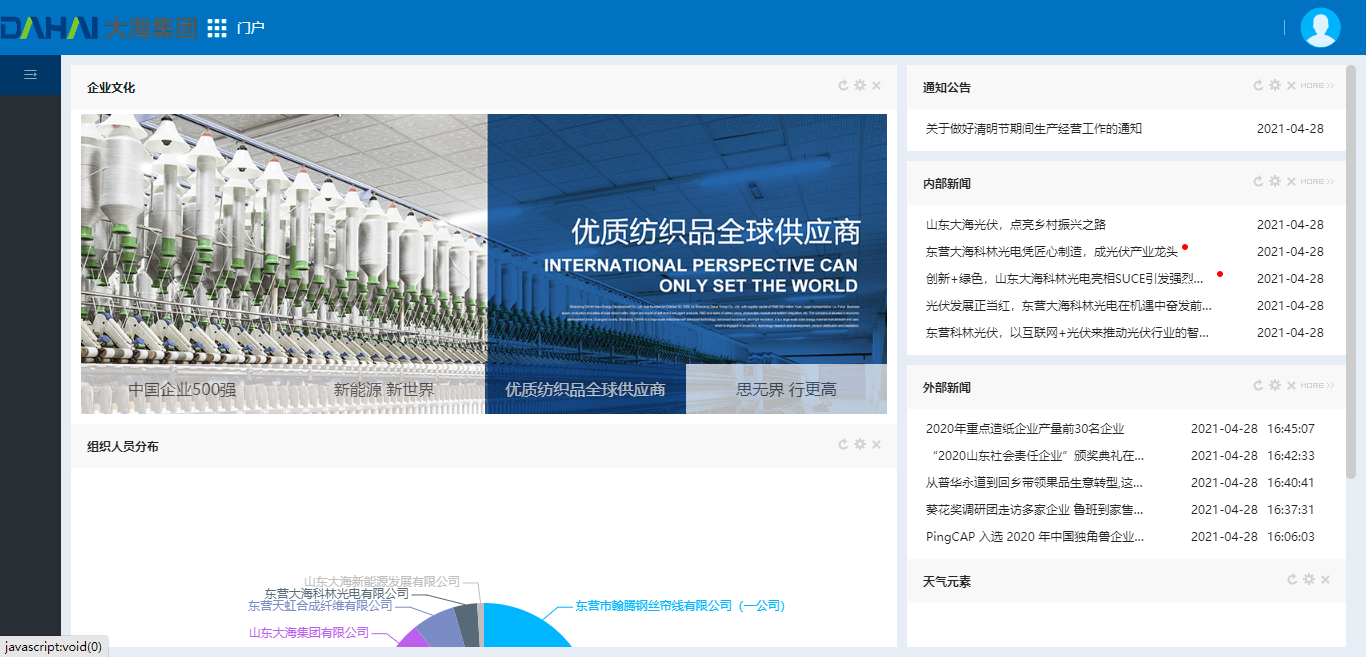Refresh the 组织人员分布 panel
The image size is (1366, 657).
(x=843, y=445)
